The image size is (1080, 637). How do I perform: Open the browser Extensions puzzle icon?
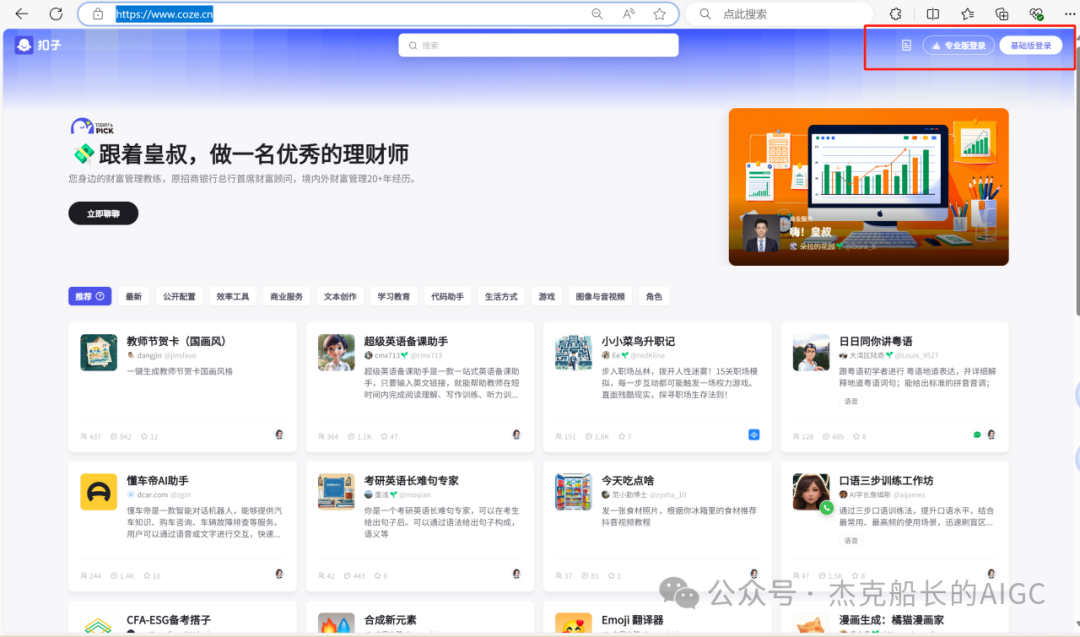(x=895, y=14)
